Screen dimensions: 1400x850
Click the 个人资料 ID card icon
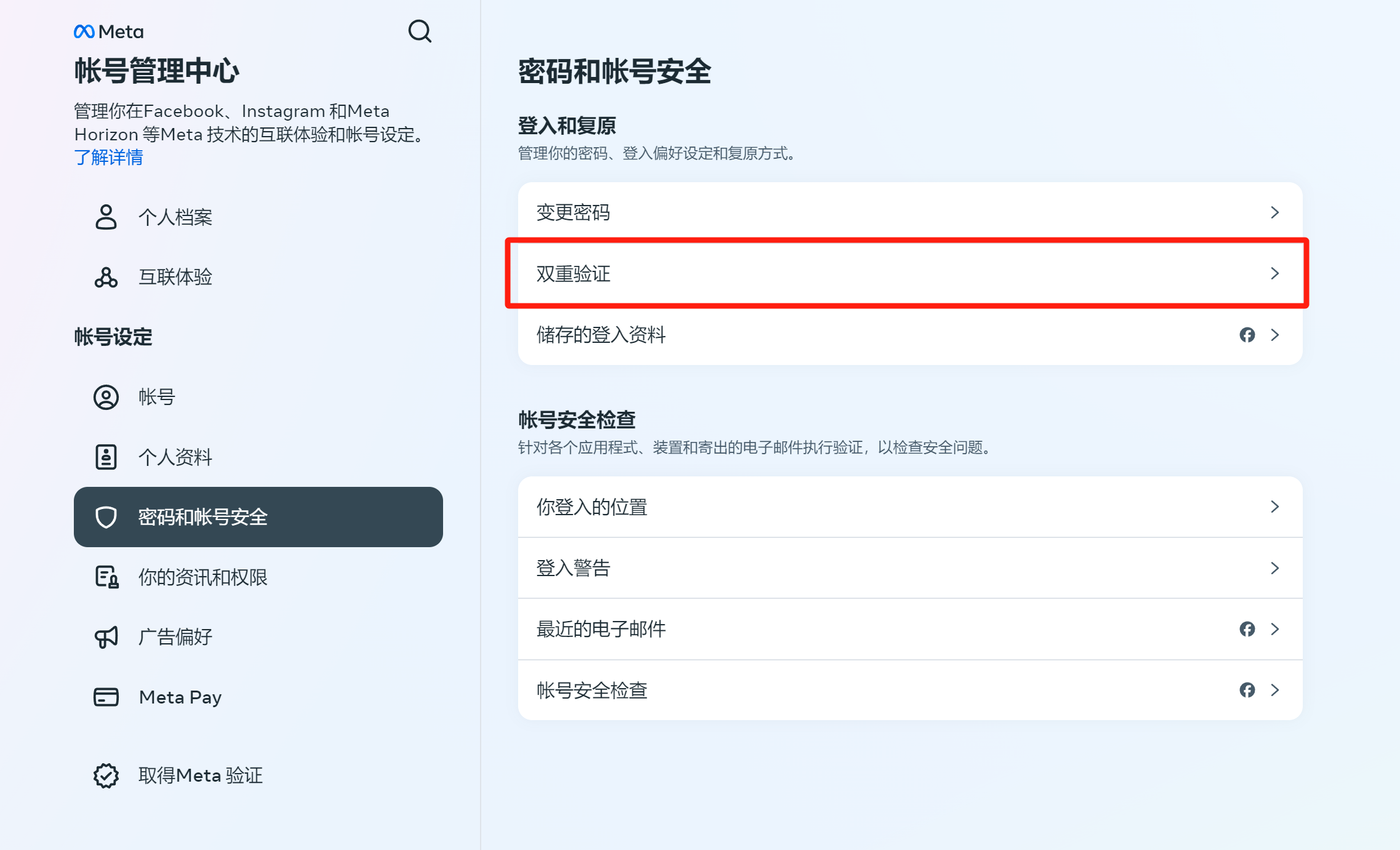pos(106,457)
